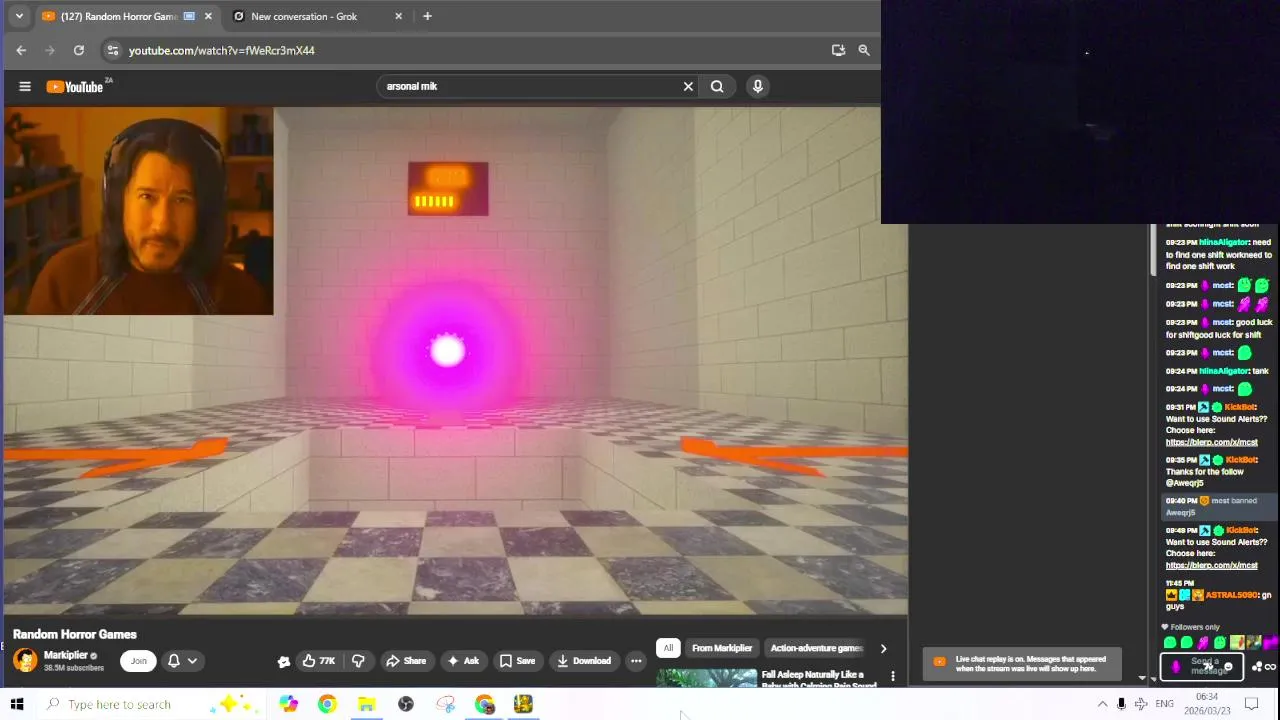Focus the address bar URL
Image resolution: width=1280 pixels, height=720 pixels.
coord(222,50)
